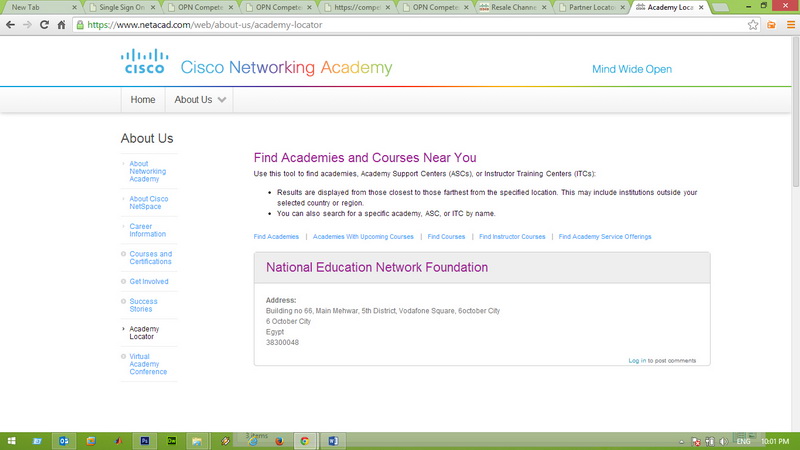Click Cisco Networking Academy title
This screenshot has width=800, height=450.
[x=286, y=67]
